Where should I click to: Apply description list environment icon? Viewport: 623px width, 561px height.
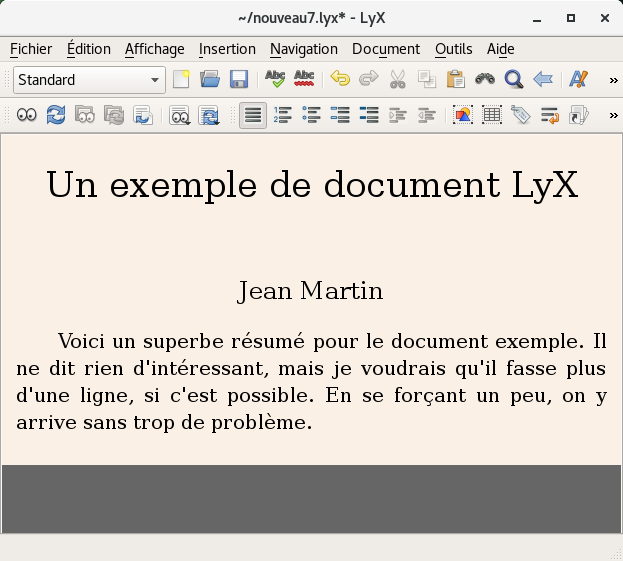(x=369, y=115)
